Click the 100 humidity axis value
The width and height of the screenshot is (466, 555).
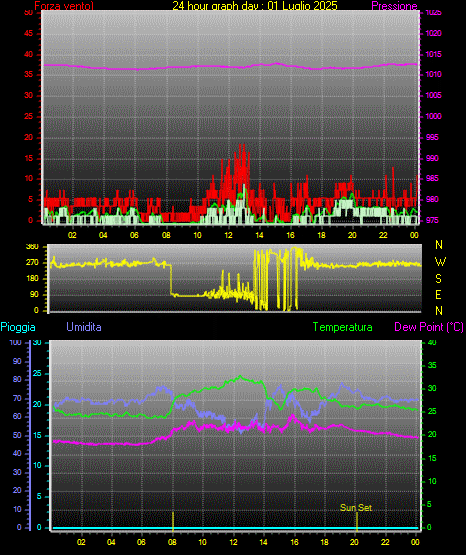click(16, 343)
